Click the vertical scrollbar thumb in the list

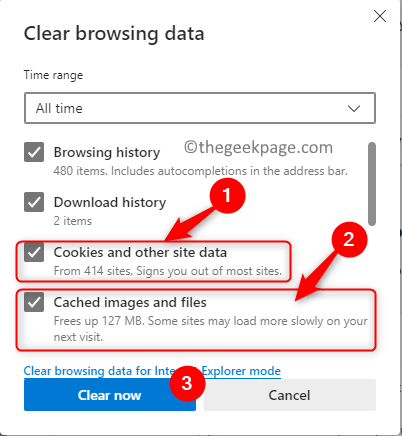click(x=372, y=184)
